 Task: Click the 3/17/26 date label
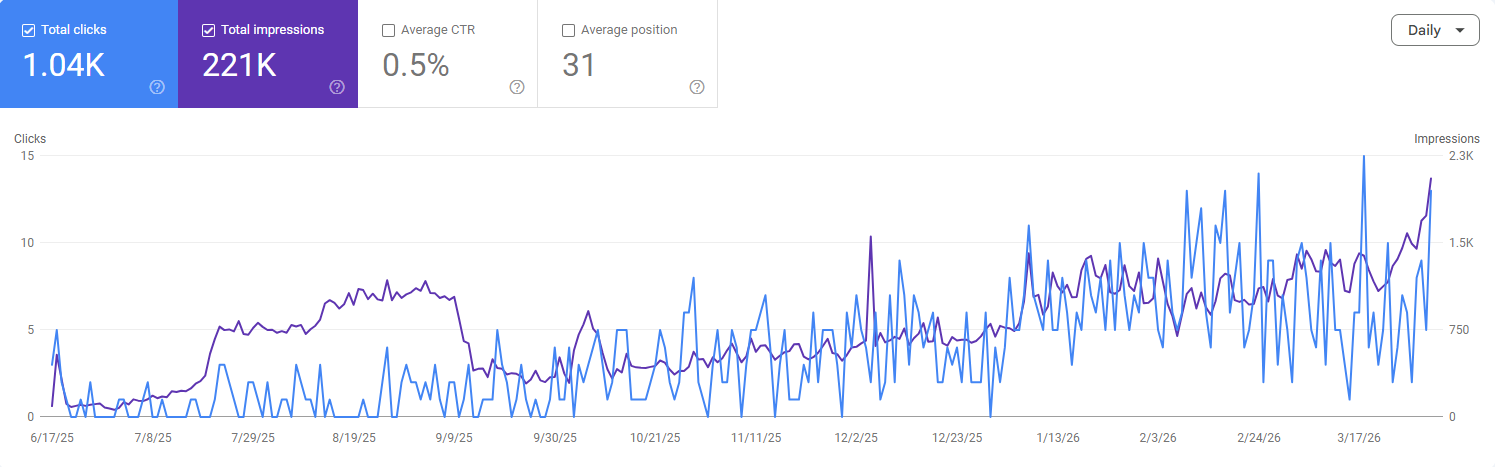pos(1359,438)
